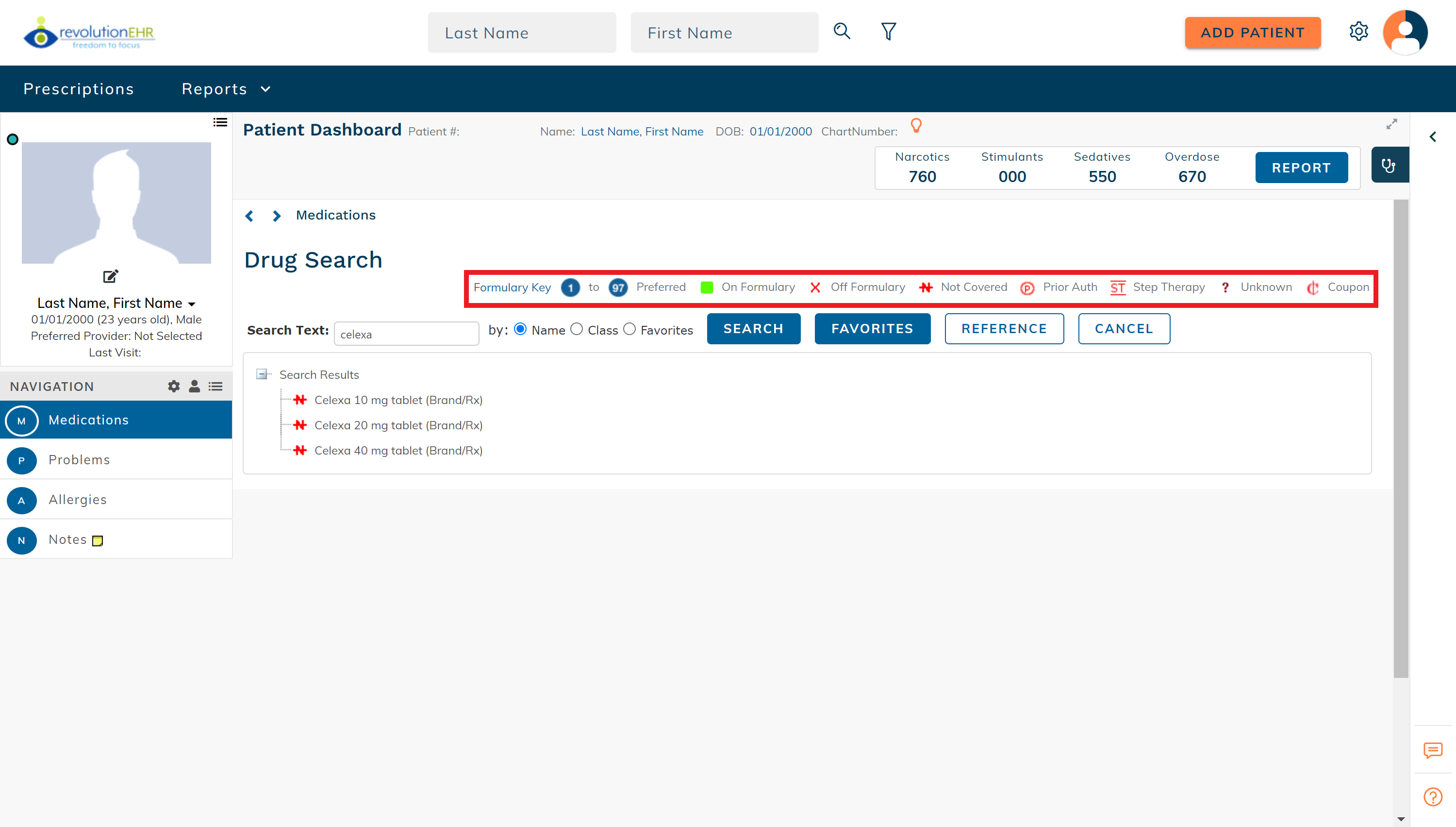
Task: Click the expand arrows on Patient Dashboard
Action: tap(1391, 124)
